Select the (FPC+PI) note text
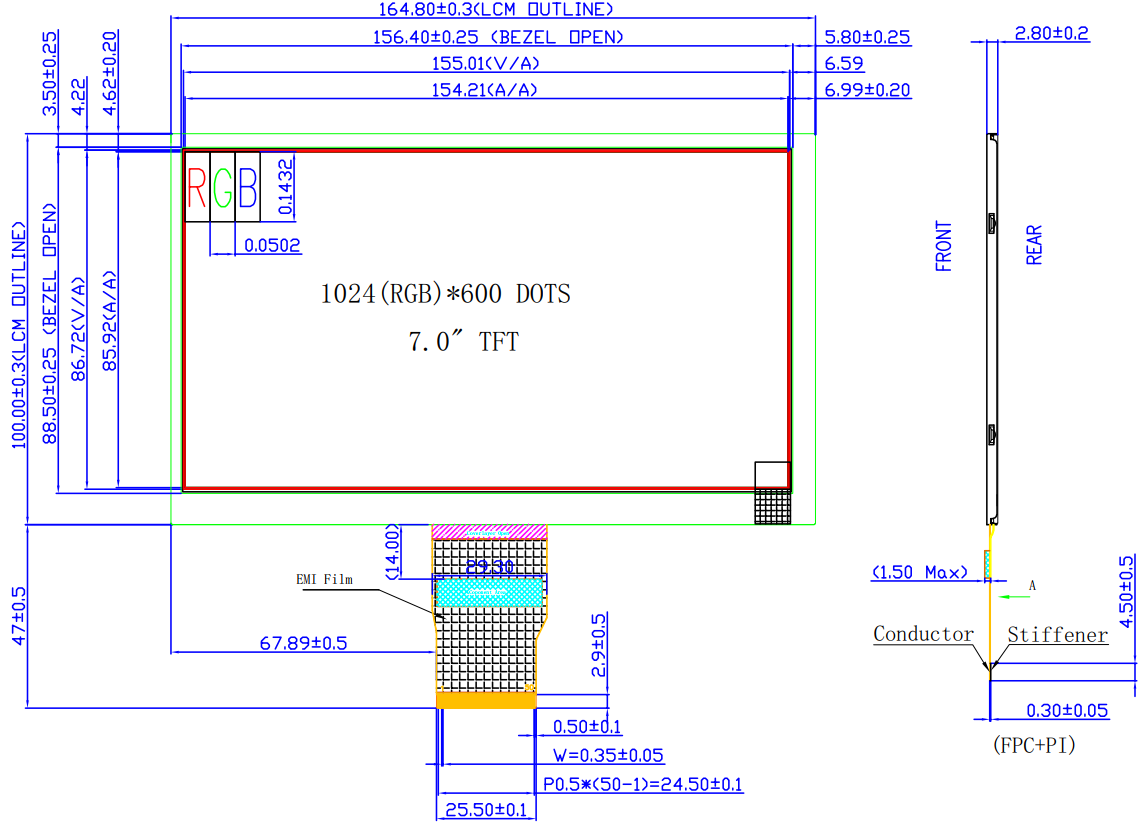1140x824 pixels. coord(1034,745)
